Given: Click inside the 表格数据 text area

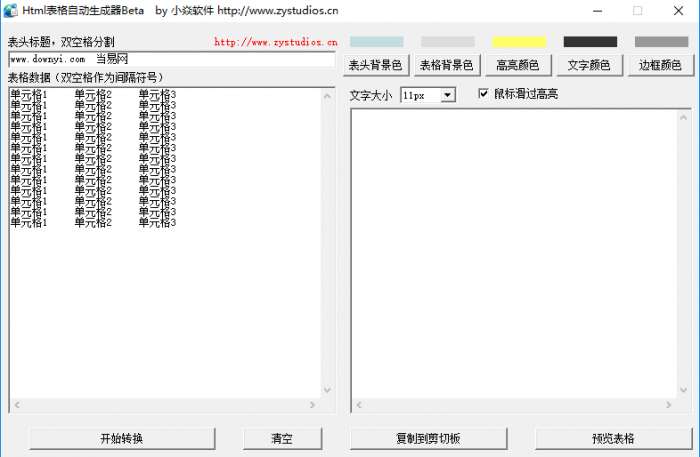Looking at the screenshot, I should 165,243.
